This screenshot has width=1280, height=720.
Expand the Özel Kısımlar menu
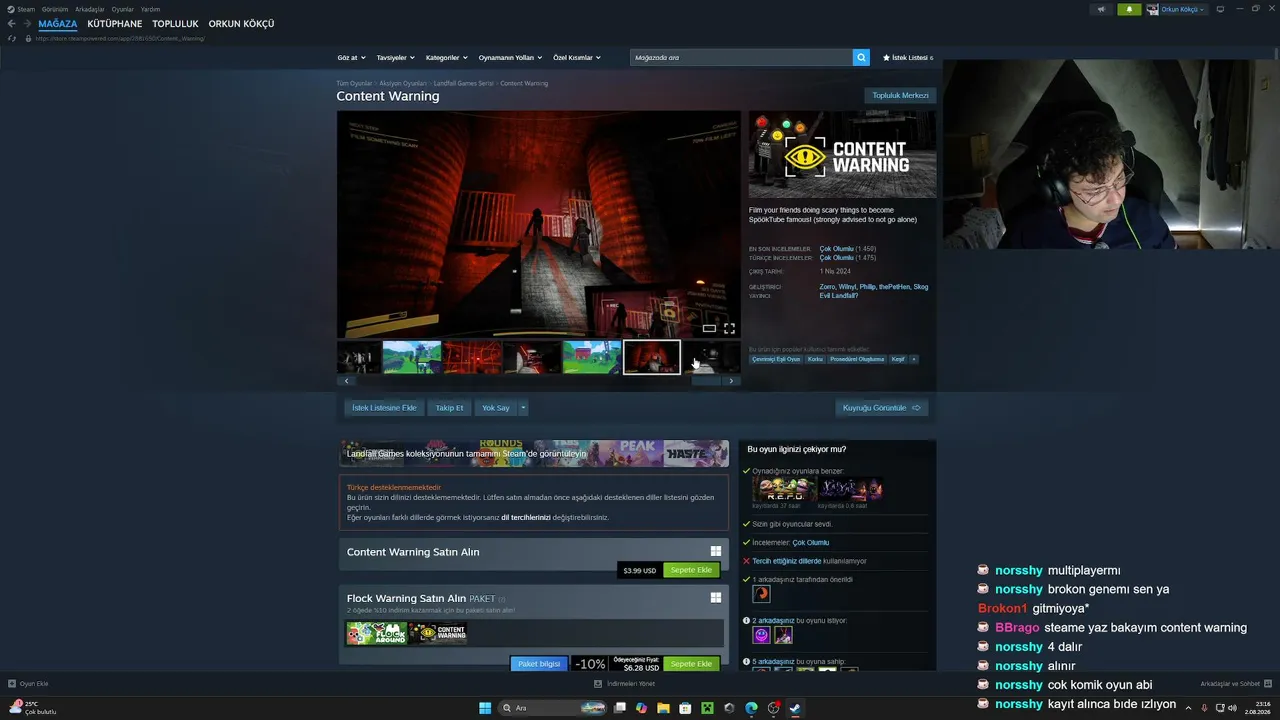pos(577,57)
